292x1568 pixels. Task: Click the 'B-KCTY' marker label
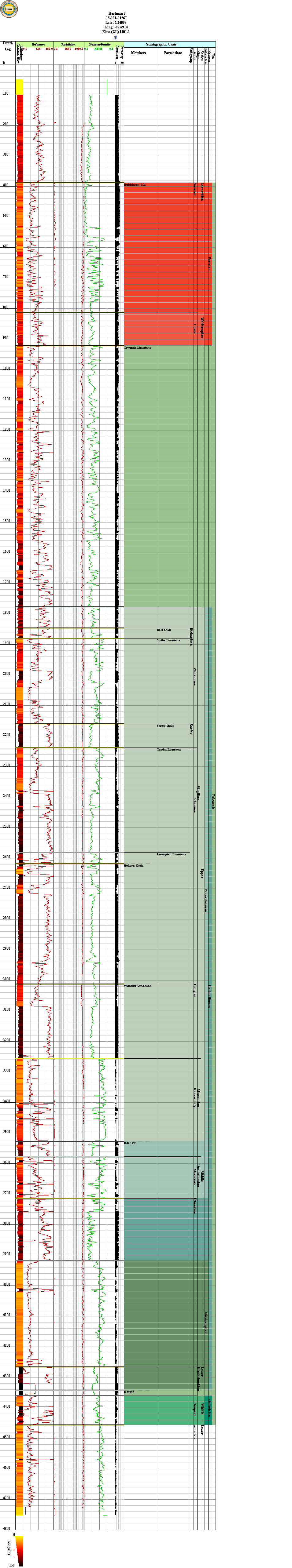(x=130, y=1143)
